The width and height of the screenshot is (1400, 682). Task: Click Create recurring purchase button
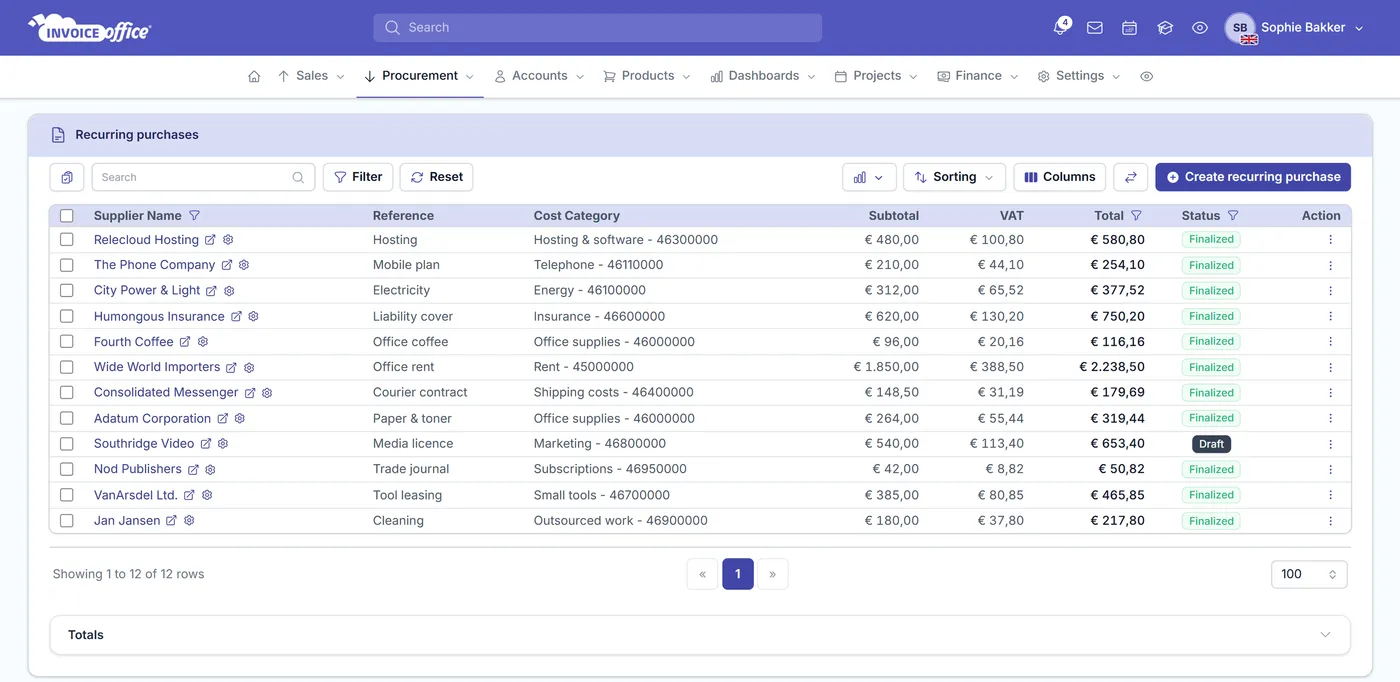tap(1253, 177)
